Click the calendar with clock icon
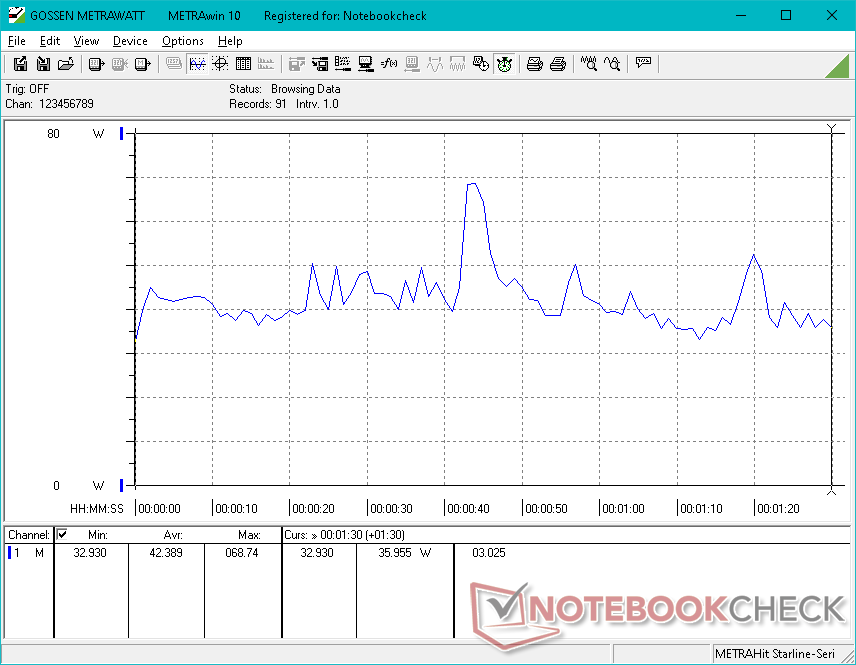 point(480,64)
